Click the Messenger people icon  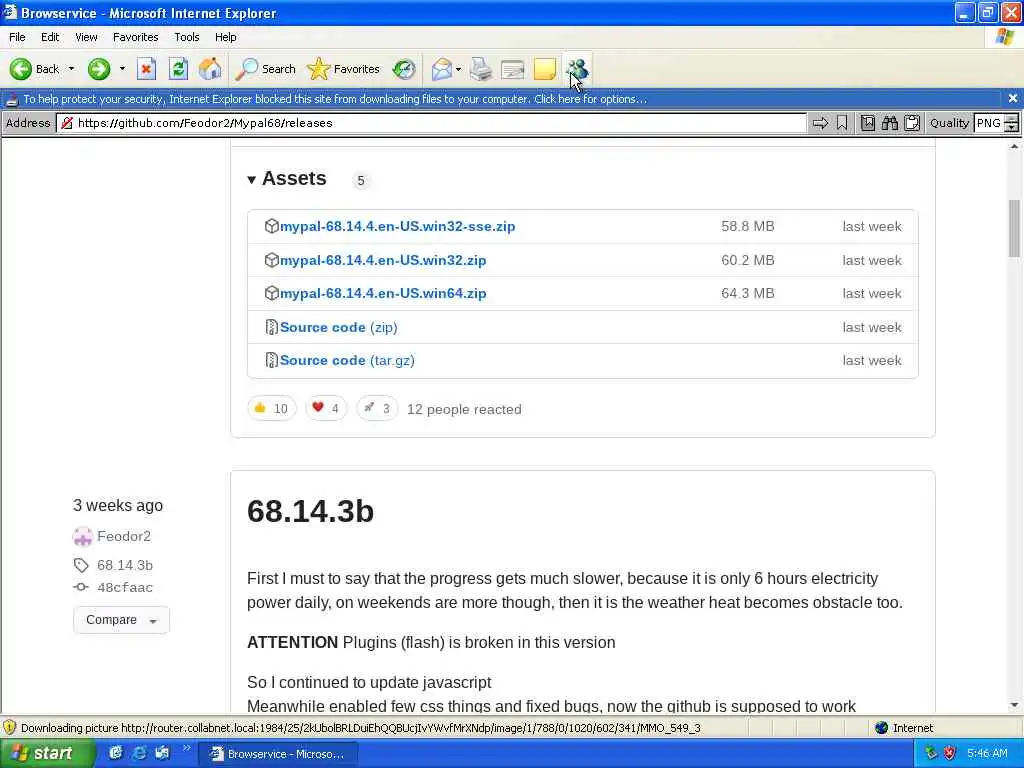pyautogui.click(x=577, y=69)
